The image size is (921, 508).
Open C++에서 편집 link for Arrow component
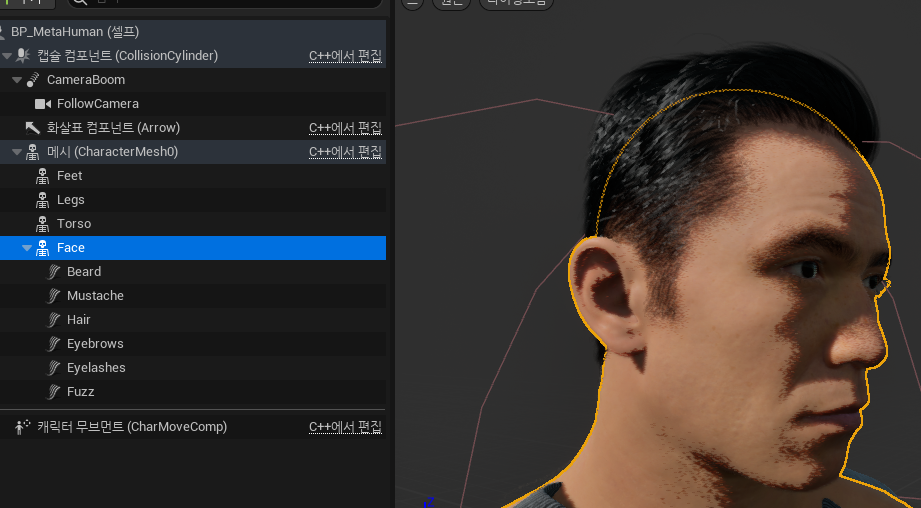(x=345, y=128)
